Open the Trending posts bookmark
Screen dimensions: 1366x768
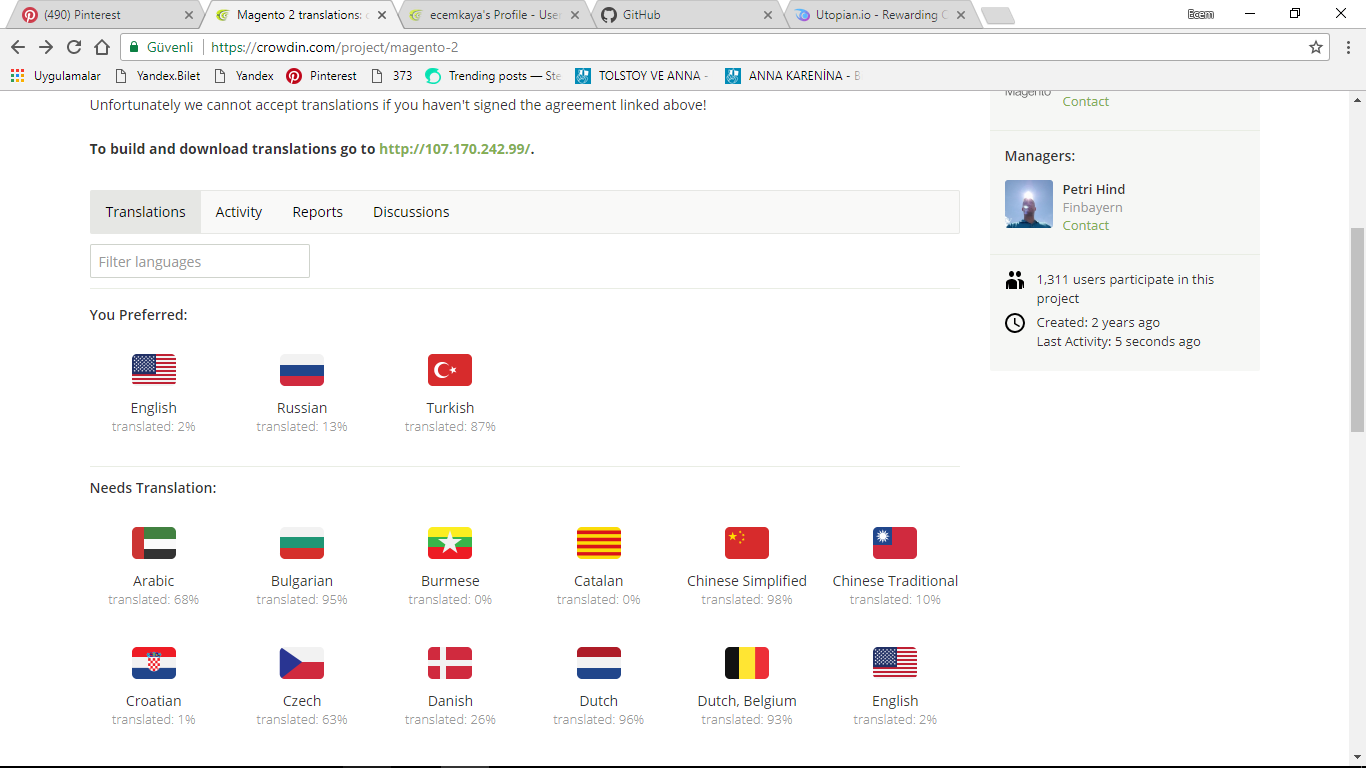point(493,76)
